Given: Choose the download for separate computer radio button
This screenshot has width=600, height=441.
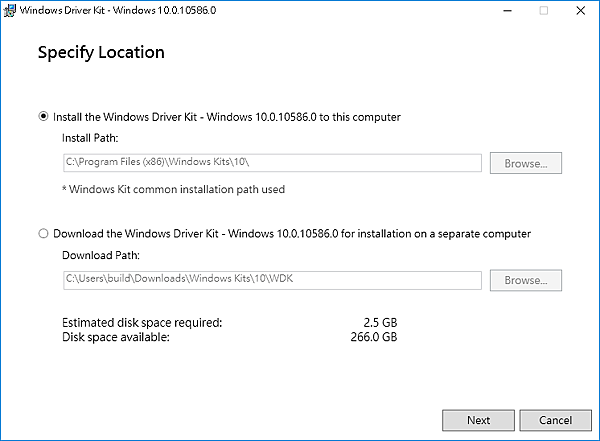Looking at the screenshot, I should (43, 234).
